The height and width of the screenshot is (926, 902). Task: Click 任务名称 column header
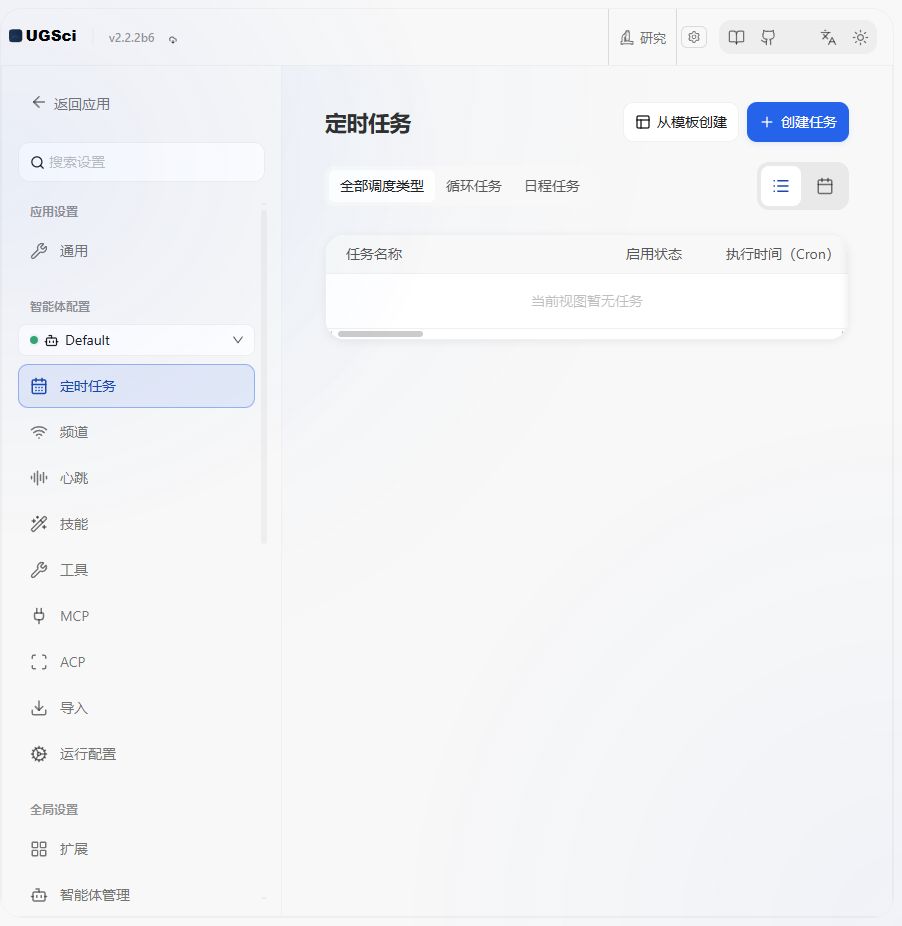click(x=374, y=254)
